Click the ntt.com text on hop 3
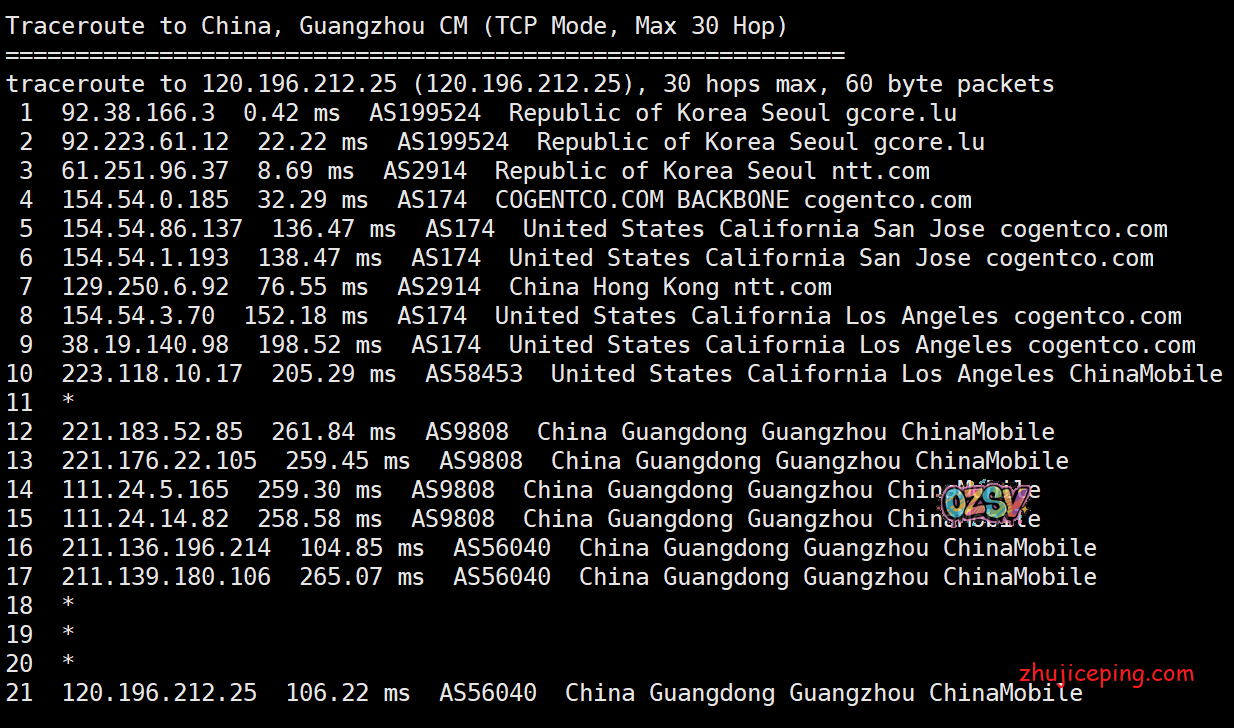Image resolution: width=1234 pixels, height=728 pixels. pyautogui.click(x=881, y=171)
